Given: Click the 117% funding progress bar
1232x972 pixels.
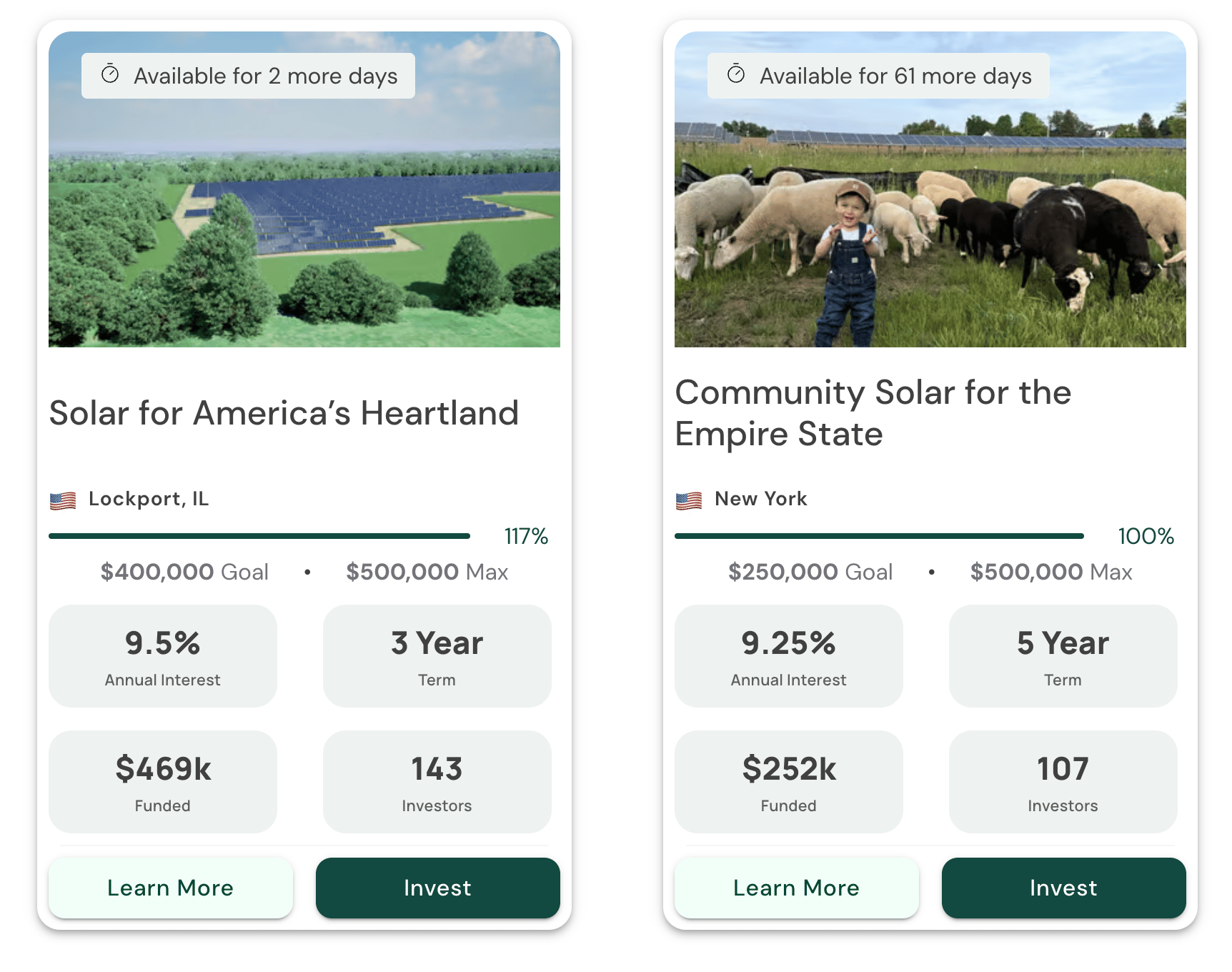Looking at the screenshot, I should pos(259,535).
